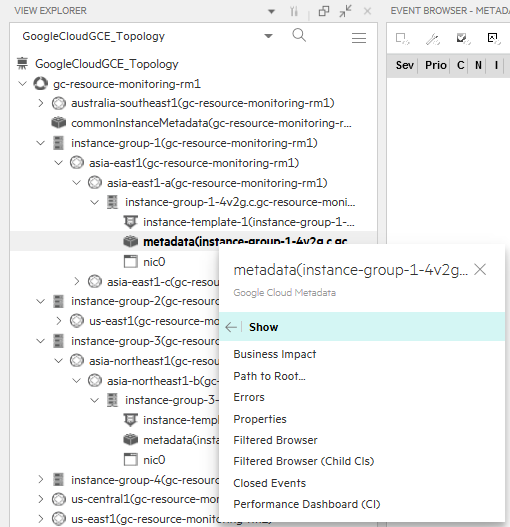Viewport: 510px width, 527px height.
Task: Pop out the View Explorer panel
Action: (323, 11)
